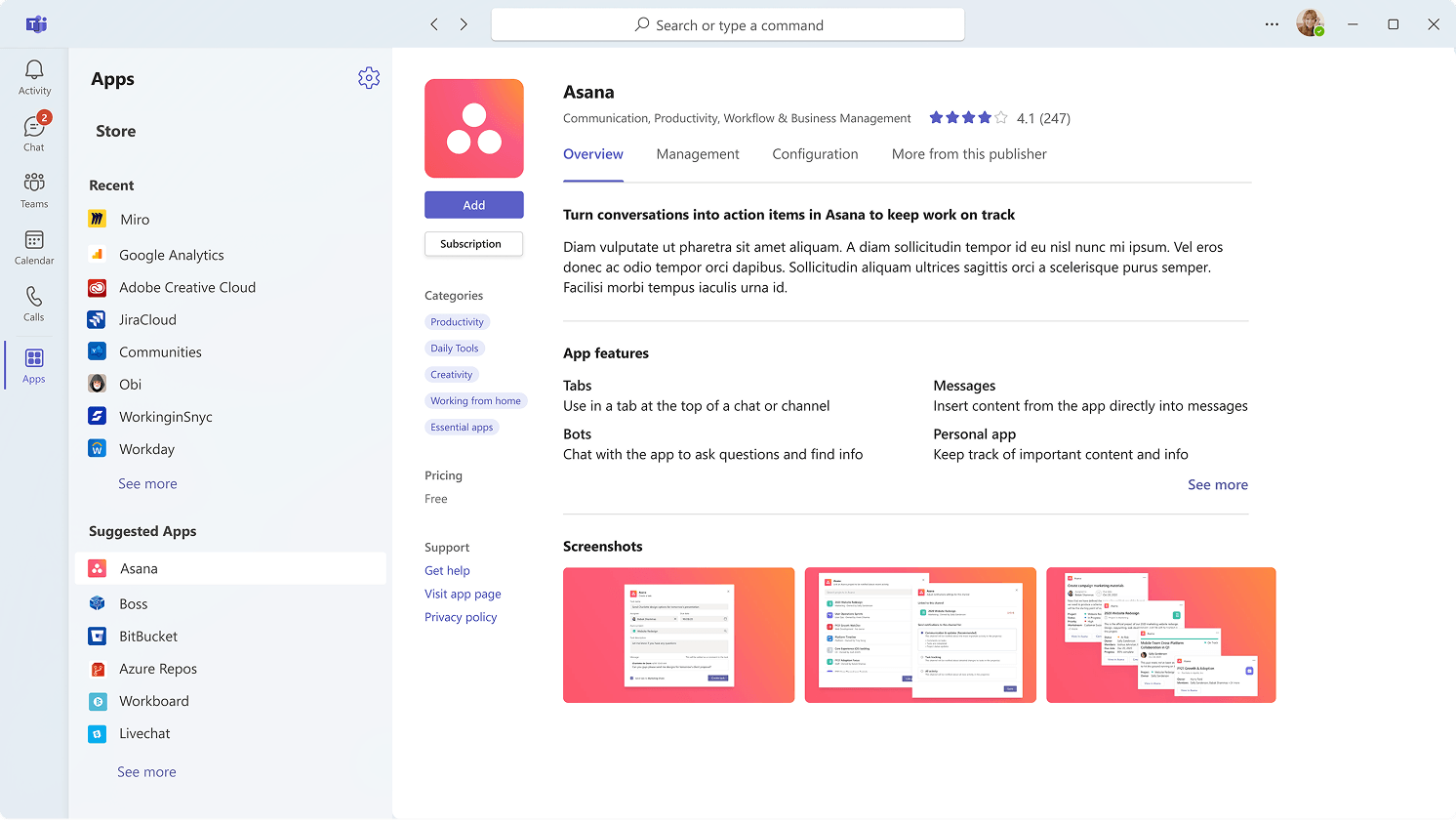Select the Miro app in Recent
This screenshot has height=823, width=1456.
[135, 220]
